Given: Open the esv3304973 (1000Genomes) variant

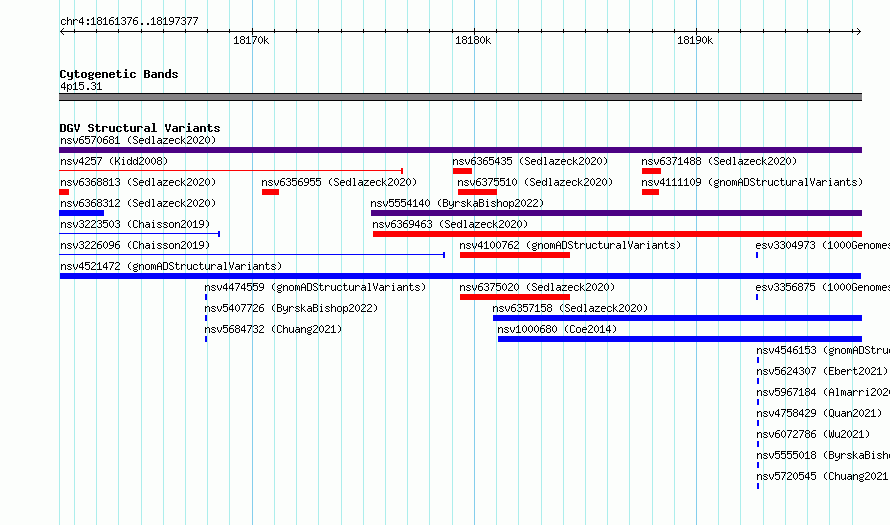Looking at the screenshot, I should tap(822, 245).
